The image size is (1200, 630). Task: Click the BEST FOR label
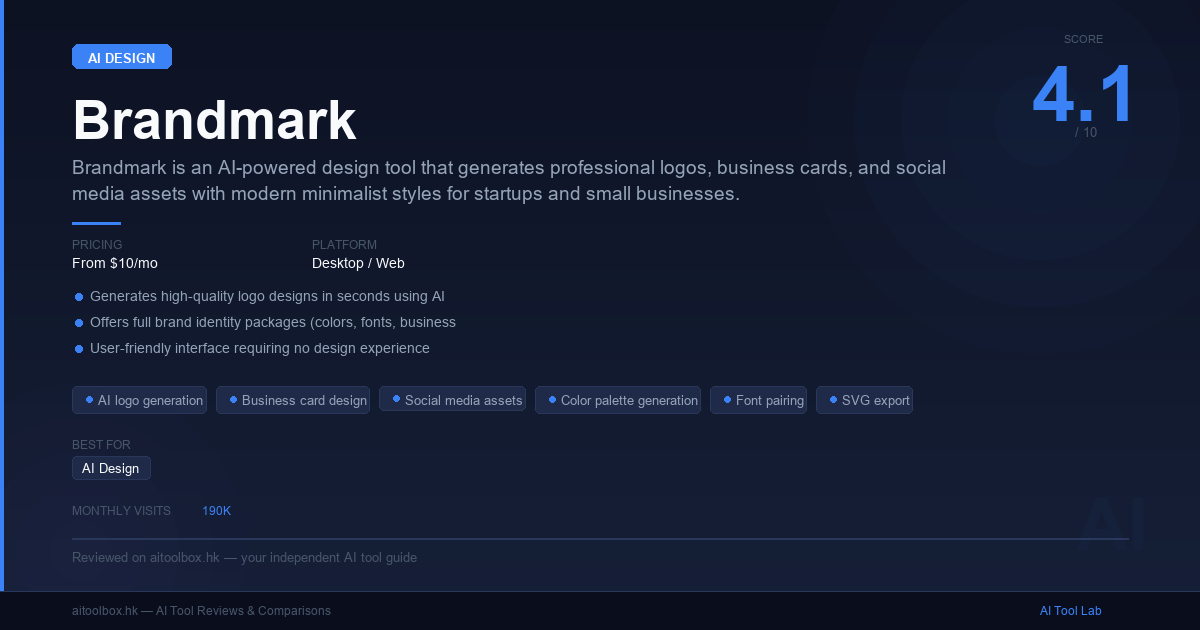(101, 445)
